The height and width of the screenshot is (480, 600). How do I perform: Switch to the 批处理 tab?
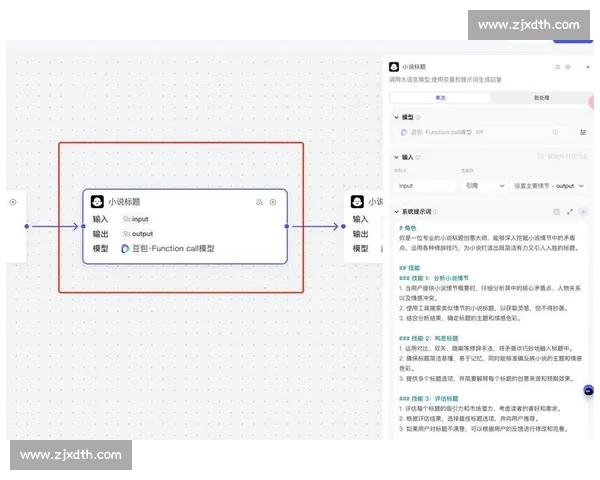[541, 98]
